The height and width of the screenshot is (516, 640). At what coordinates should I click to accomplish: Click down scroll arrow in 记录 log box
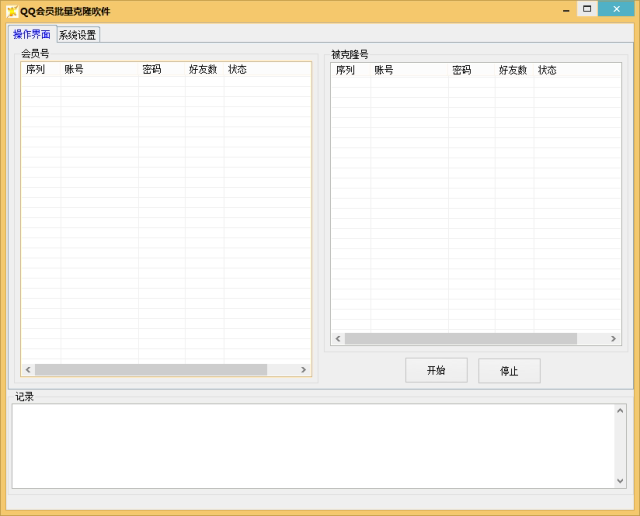coord(620,481)
